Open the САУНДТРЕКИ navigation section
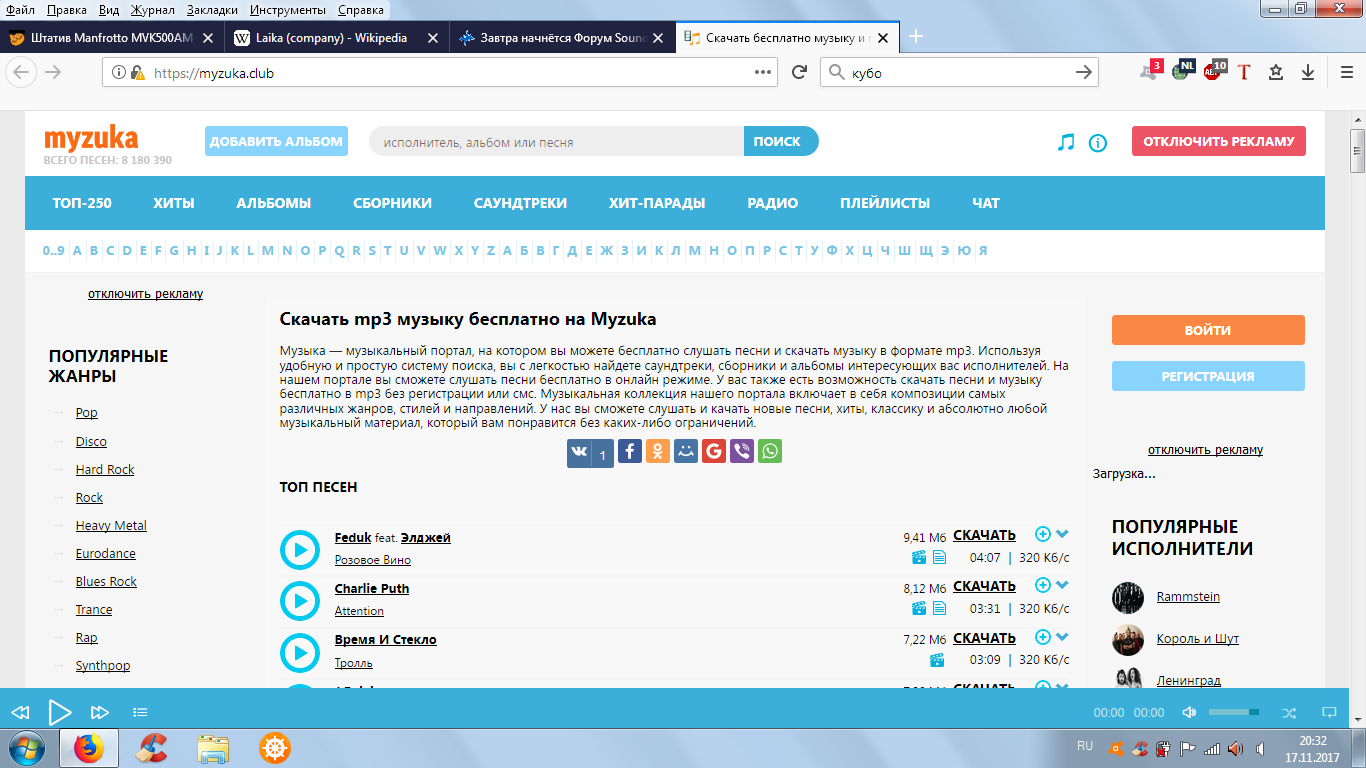Image resolution: width=1366 pixels, height=768 pixels. (x=520, y=203)
